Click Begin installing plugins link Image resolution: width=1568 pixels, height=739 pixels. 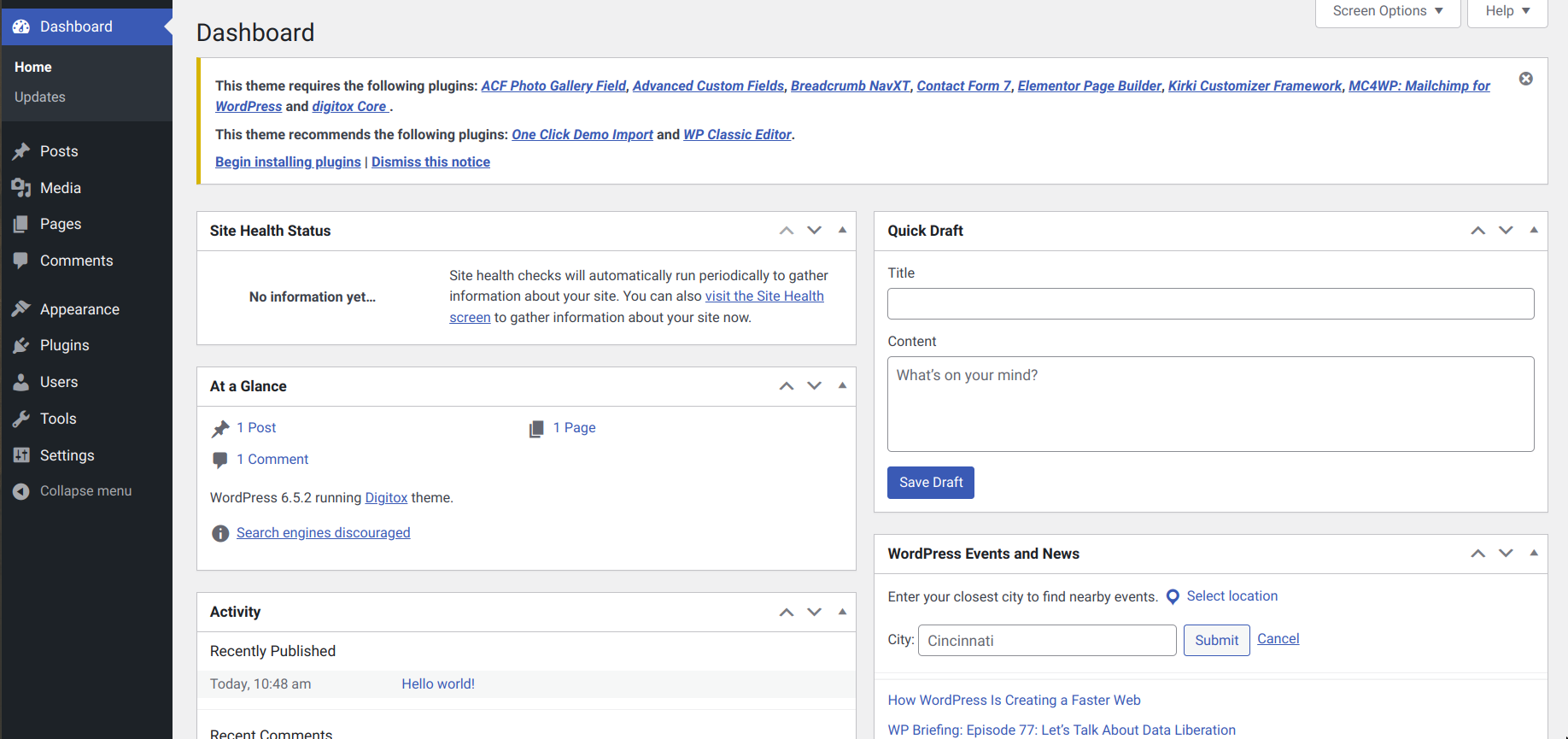point(288,162)
